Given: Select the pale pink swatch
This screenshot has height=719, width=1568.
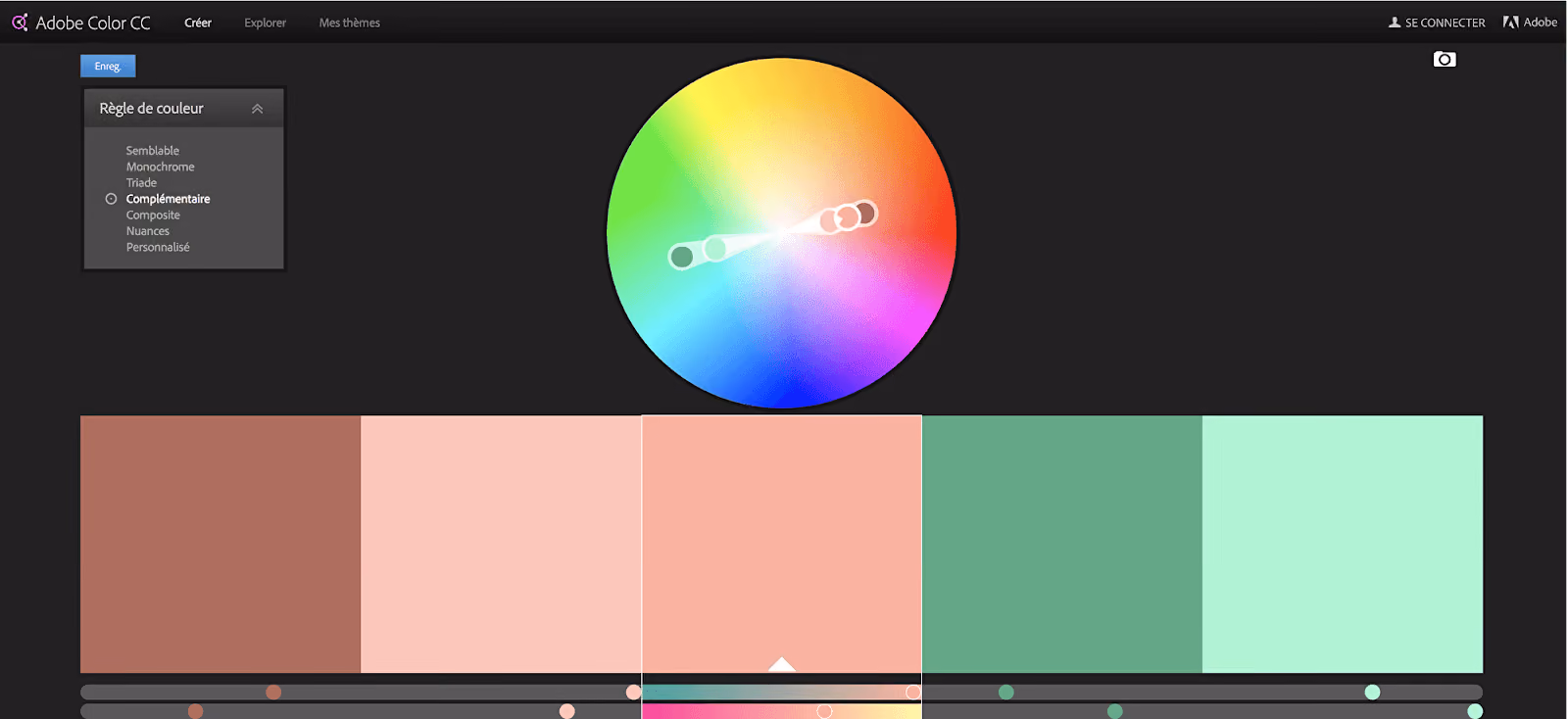Looking at the screenshot, I should (501, 544).
